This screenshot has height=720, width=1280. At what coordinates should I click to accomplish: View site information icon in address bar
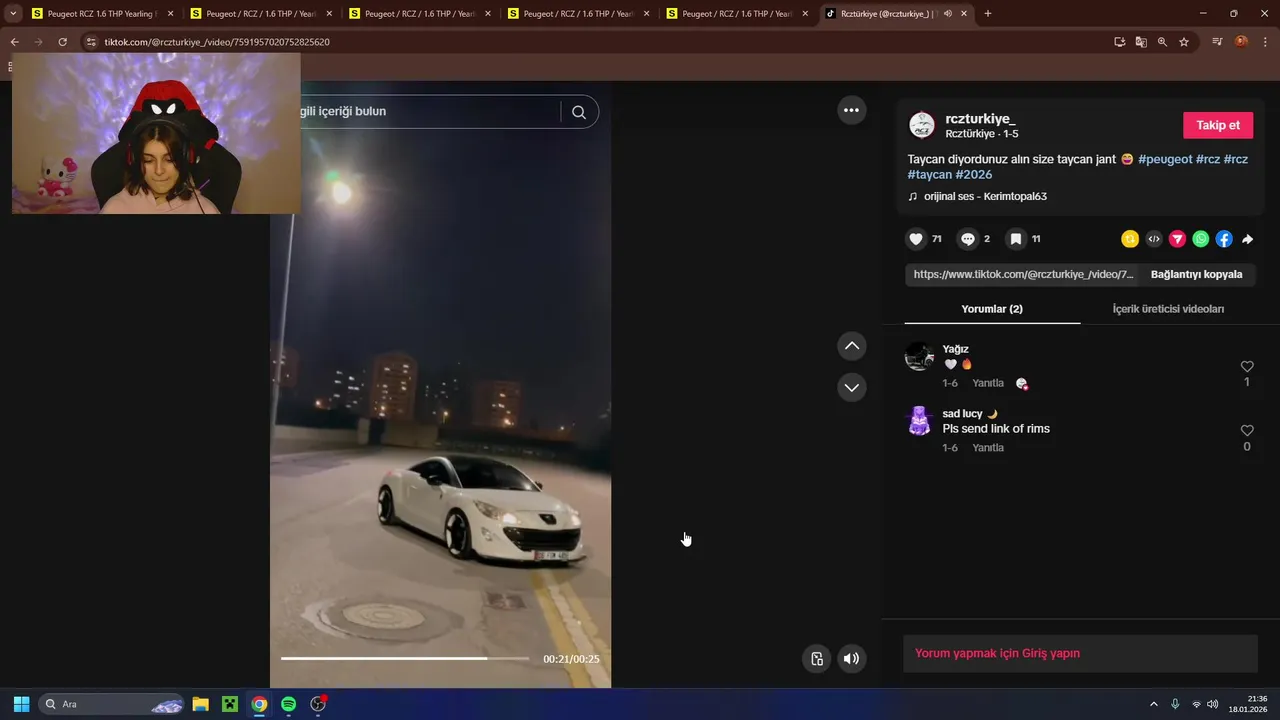(x=91, y=42)
